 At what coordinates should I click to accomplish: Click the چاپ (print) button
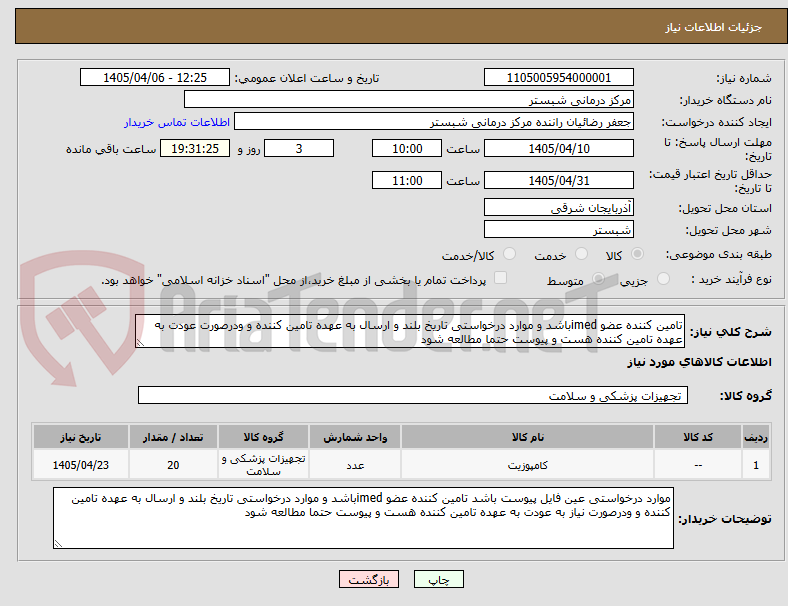pos(438,579)
